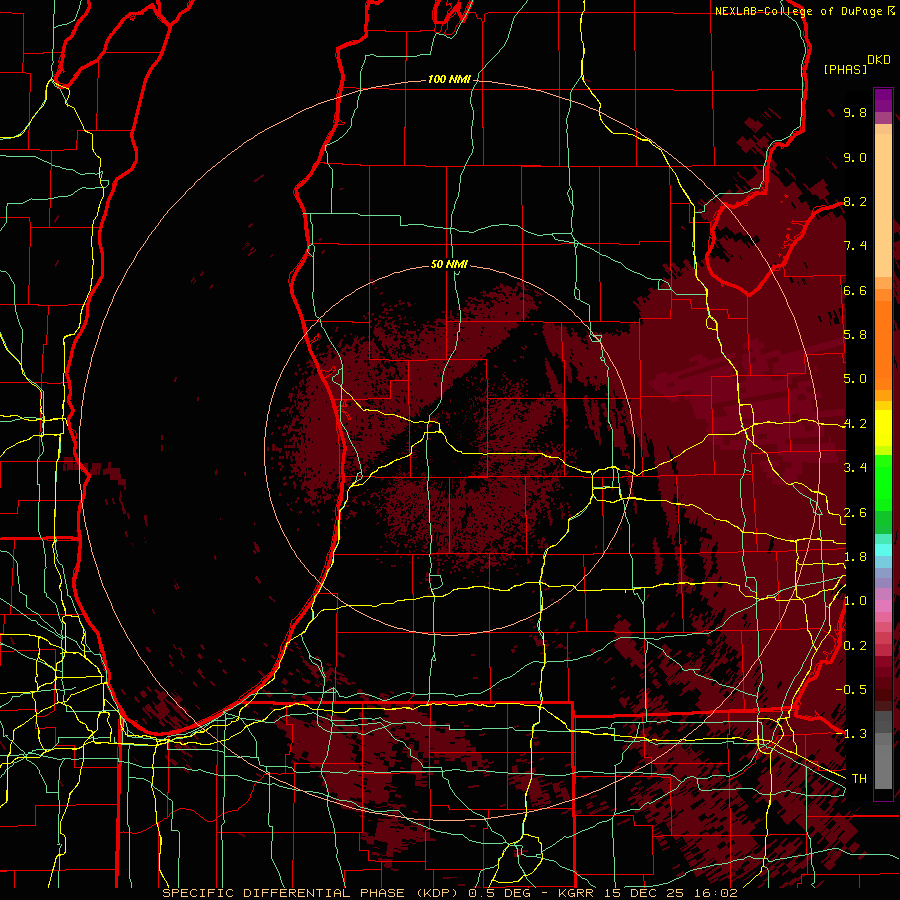Click the DKD label above the scale
The width and height of the screenshot is (900, 900).
coord(879,60)
